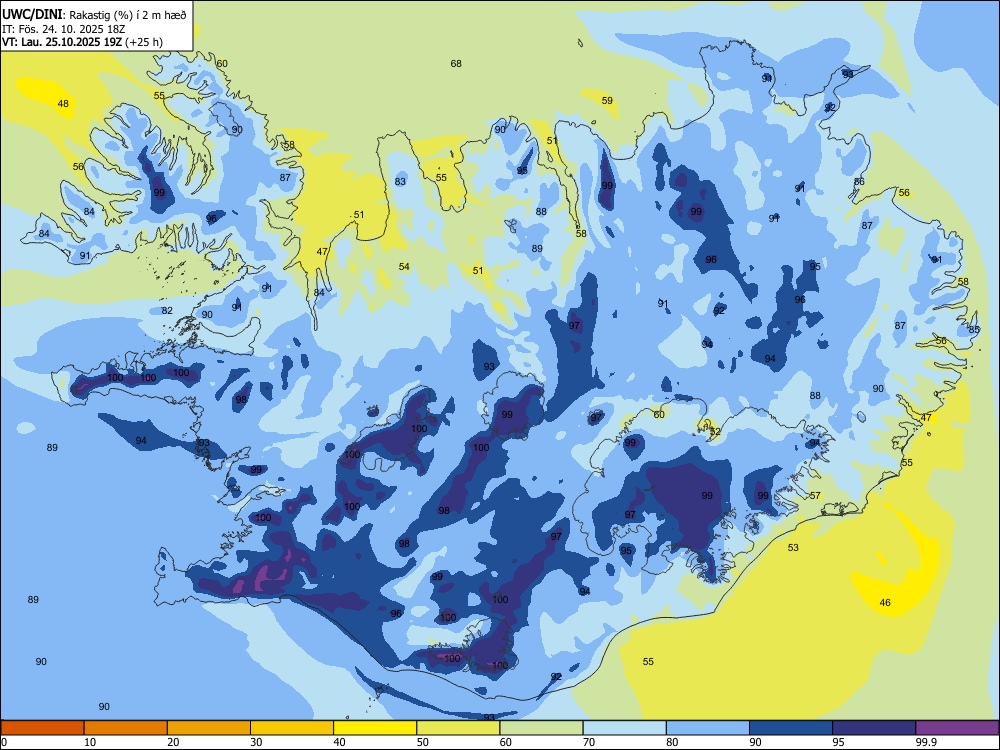
Task: Click the humidity value 83 on the map
Action: tap(400, 182)
